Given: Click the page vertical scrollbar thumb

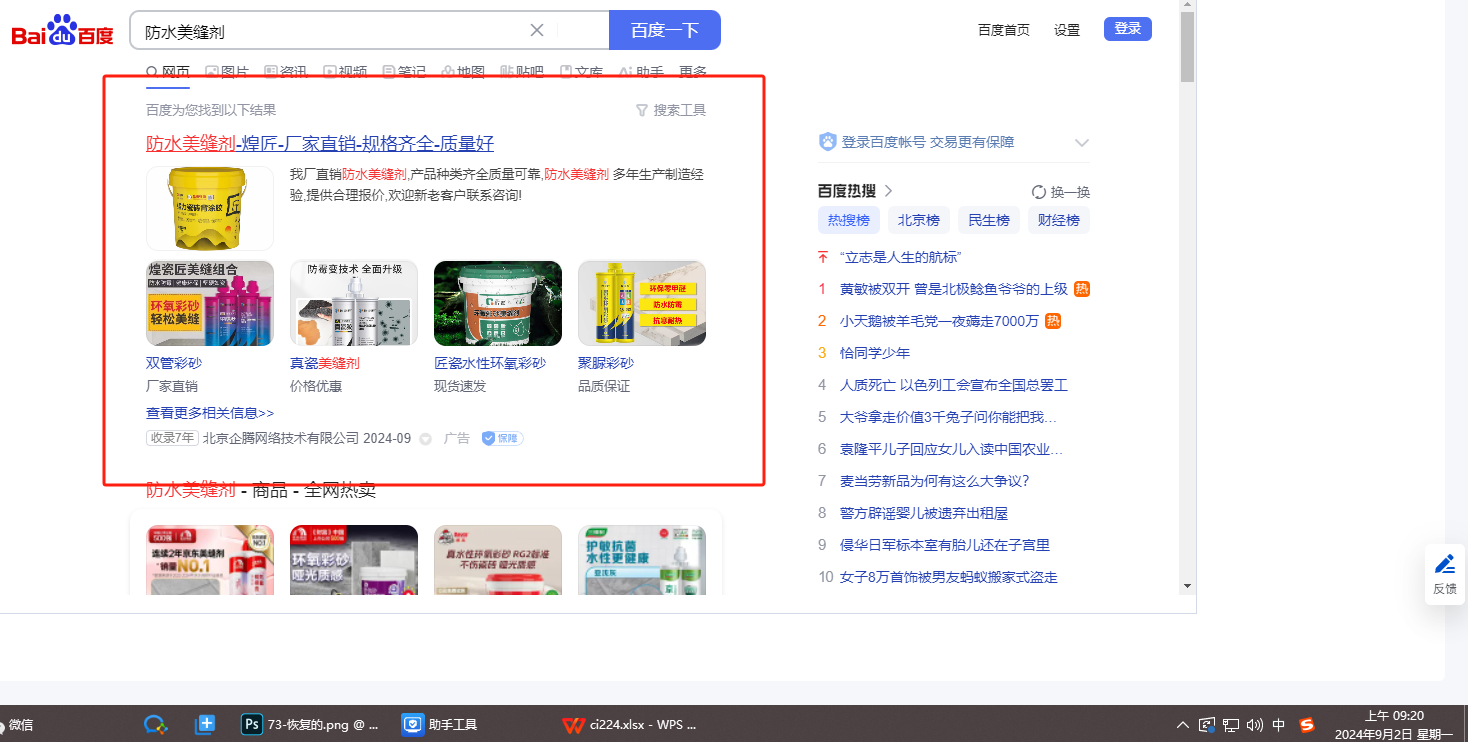Looking at the screenshot, I should (x=1187, y=47).
